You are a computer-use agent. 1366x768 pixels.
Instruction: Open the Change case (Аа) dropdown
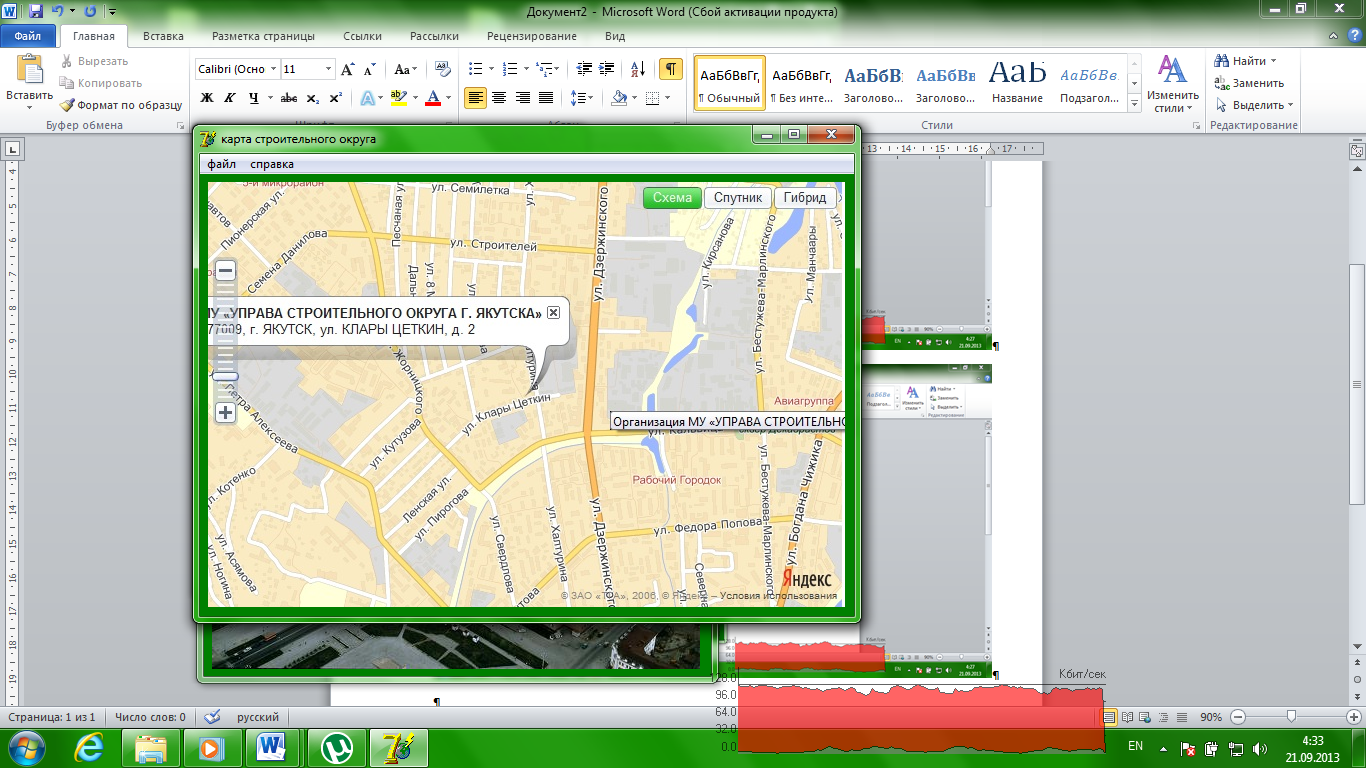(x=406, y=69)
